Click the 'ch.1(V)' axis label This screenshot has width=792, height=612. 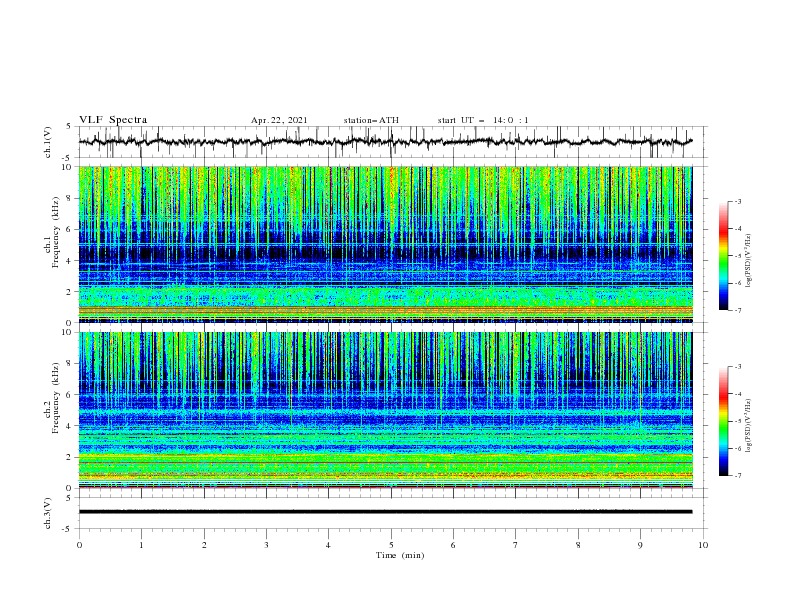pyautogui.click(x=47, y=142)
